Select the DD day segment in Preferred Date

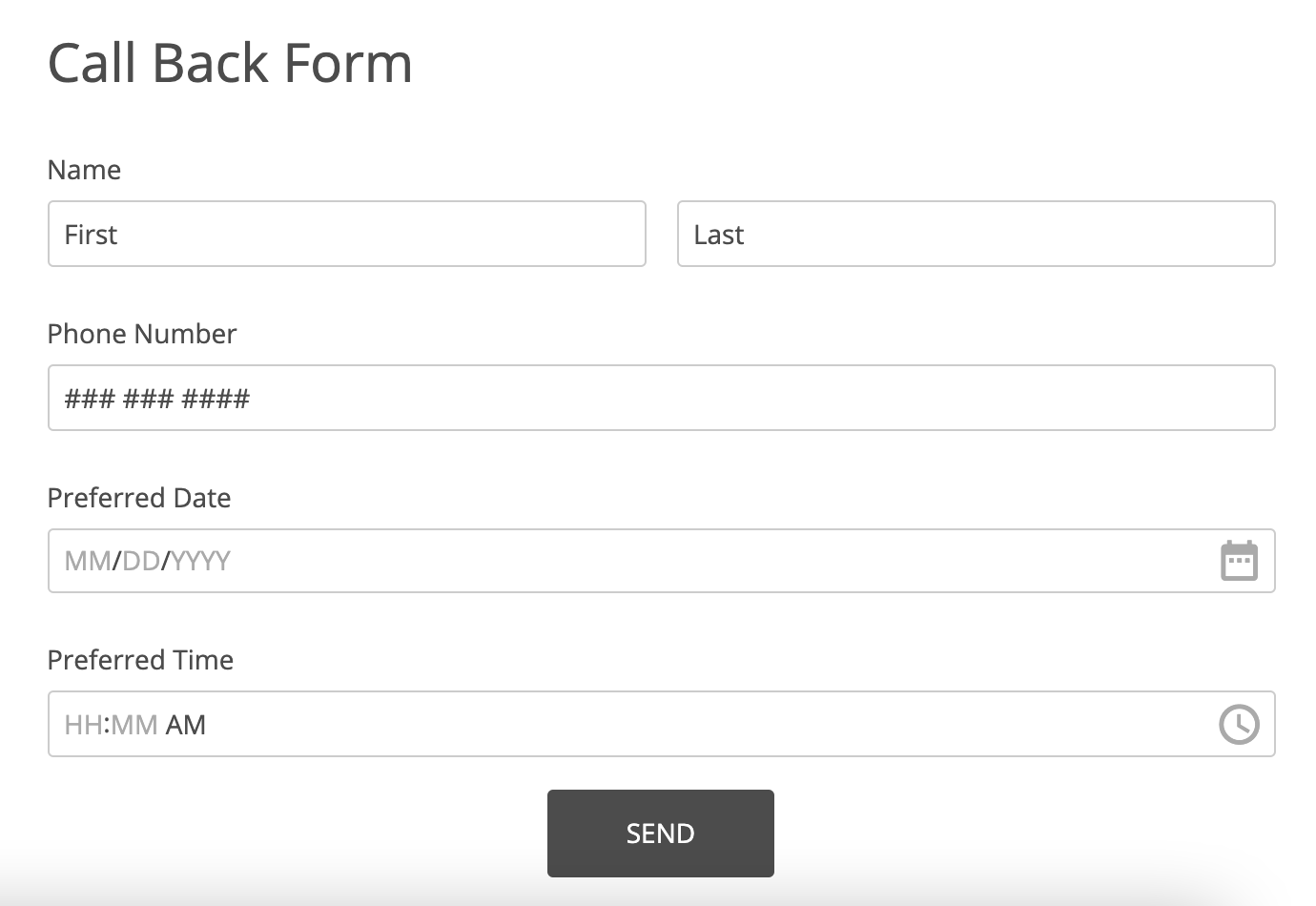141,561
